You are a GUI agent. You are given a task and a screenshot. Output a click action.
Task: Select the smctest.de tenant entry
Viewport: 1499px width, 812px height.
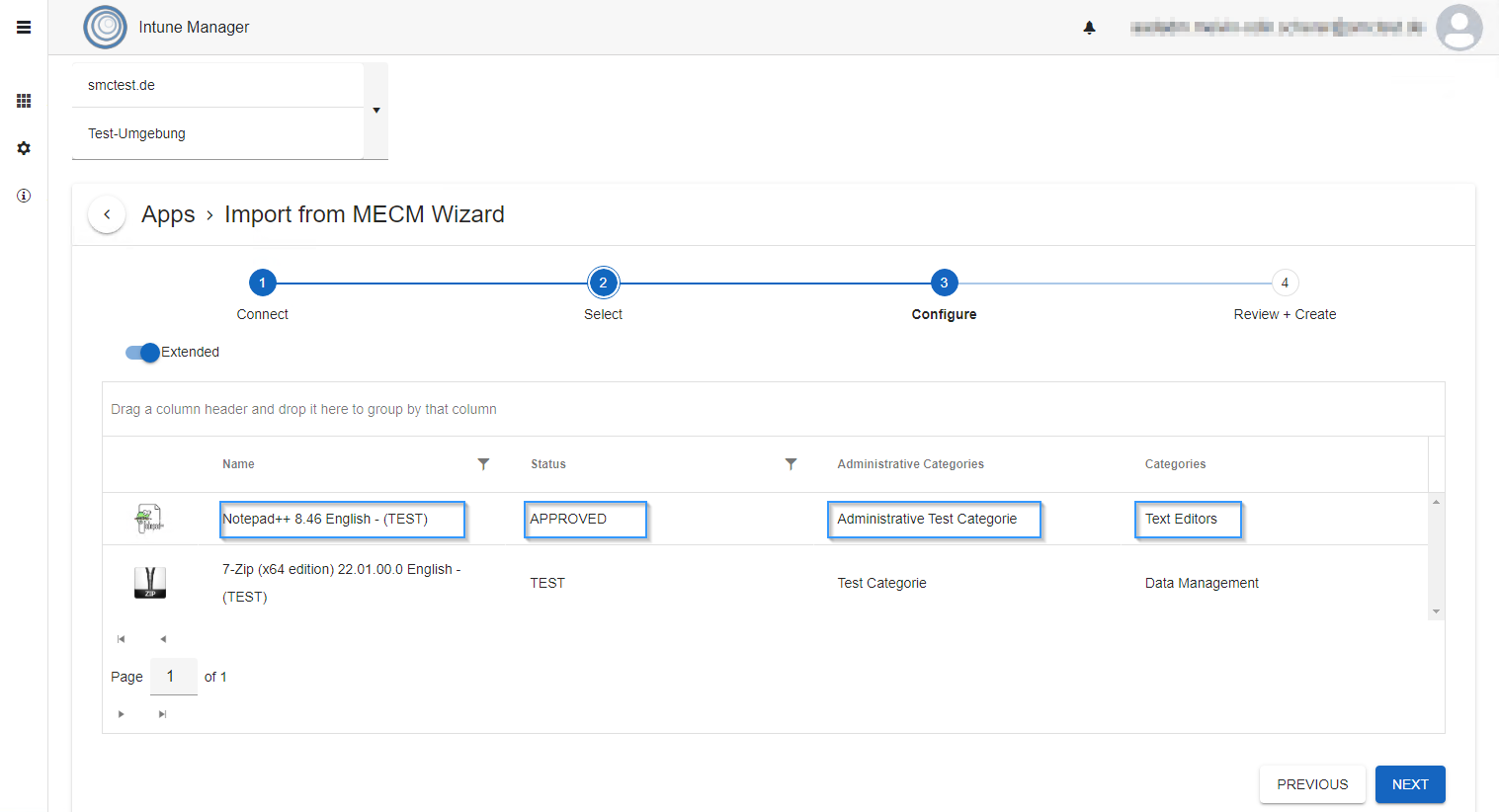click(x=217, y=85)
